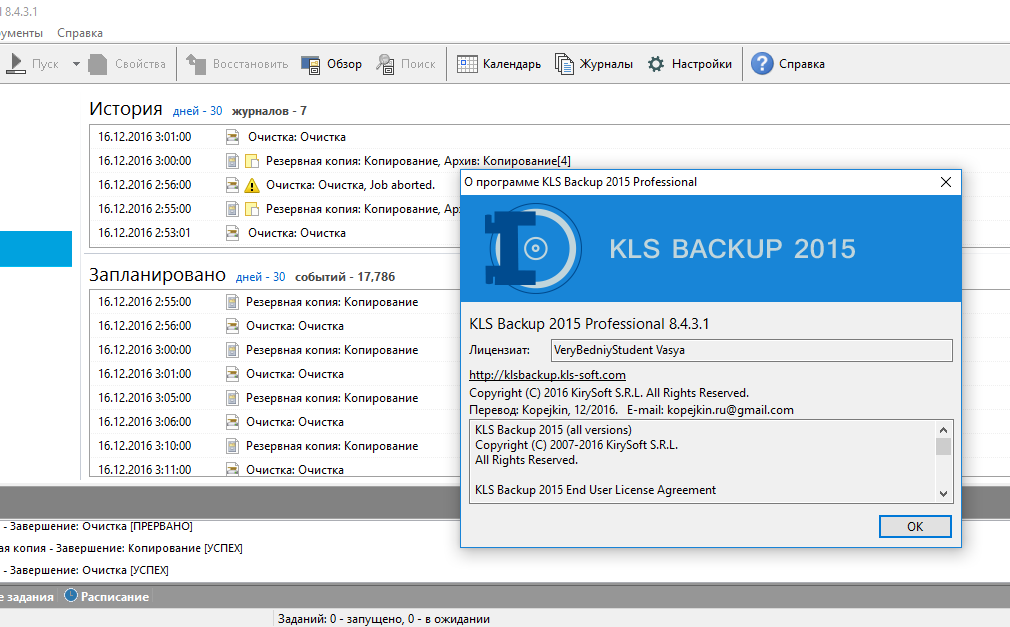Click the Пуск (Run) toolbar button
1010x627 pixels.
pos(32,64)
